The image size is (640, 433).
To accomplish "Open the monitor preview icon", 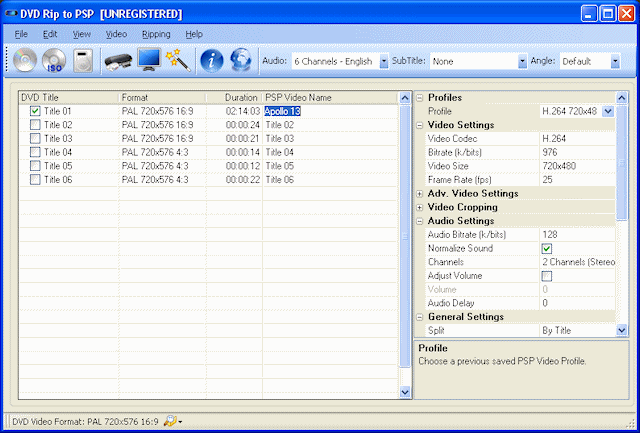I will [149, 60].
